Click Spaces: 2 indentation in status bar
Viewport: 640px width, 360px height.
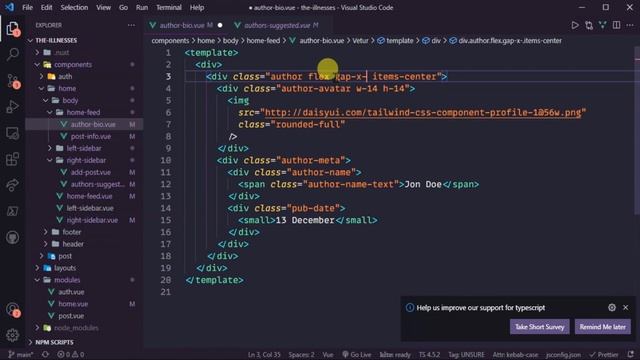(x=301, y=354)
